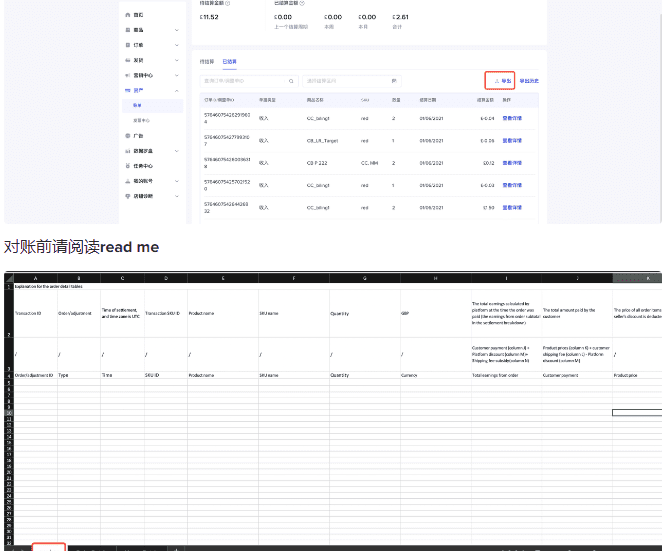Image resolution: width=665 pixels, height=551 pixels.
Task: Click the £2.61 total settled amount
Action: tap(400, 17)
